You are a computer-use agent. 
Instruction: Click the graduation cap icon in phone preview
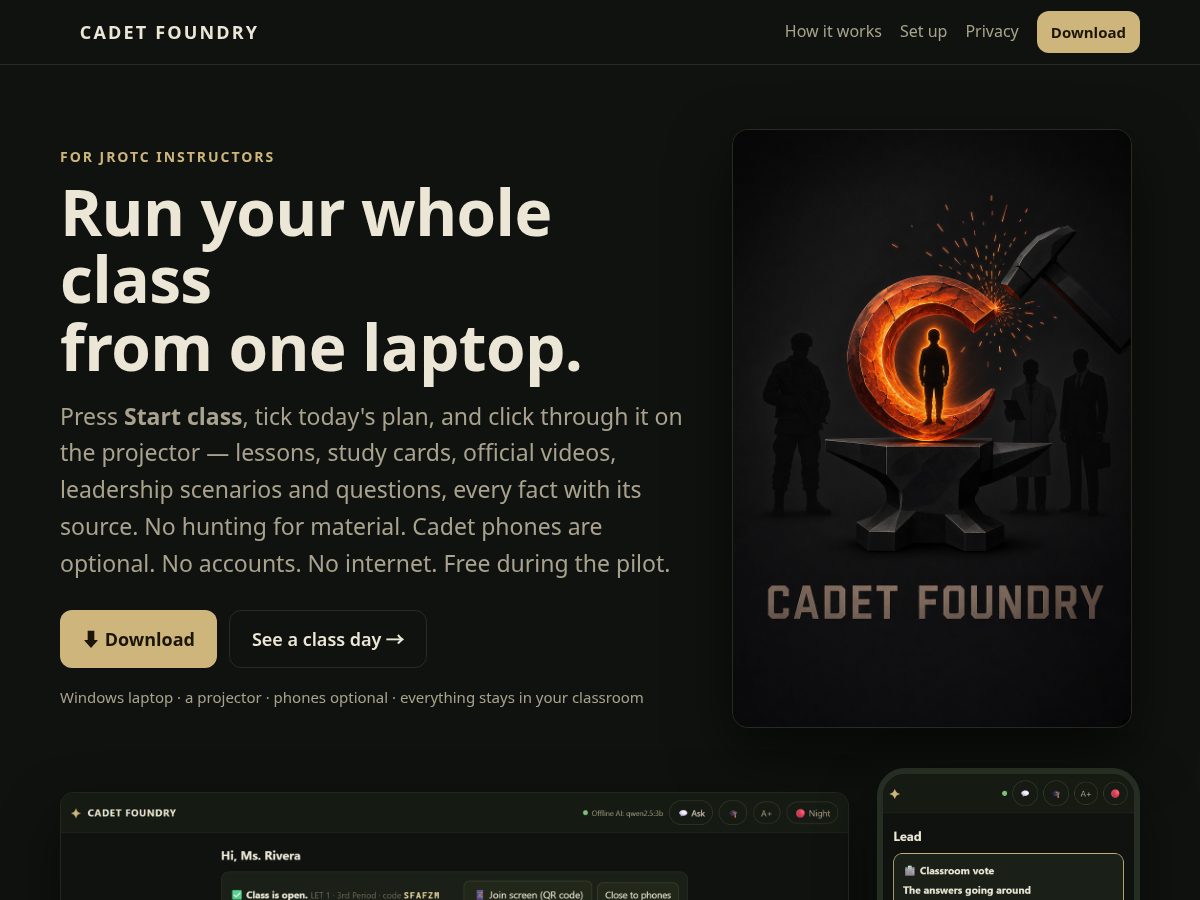[x=1056, y=794]
